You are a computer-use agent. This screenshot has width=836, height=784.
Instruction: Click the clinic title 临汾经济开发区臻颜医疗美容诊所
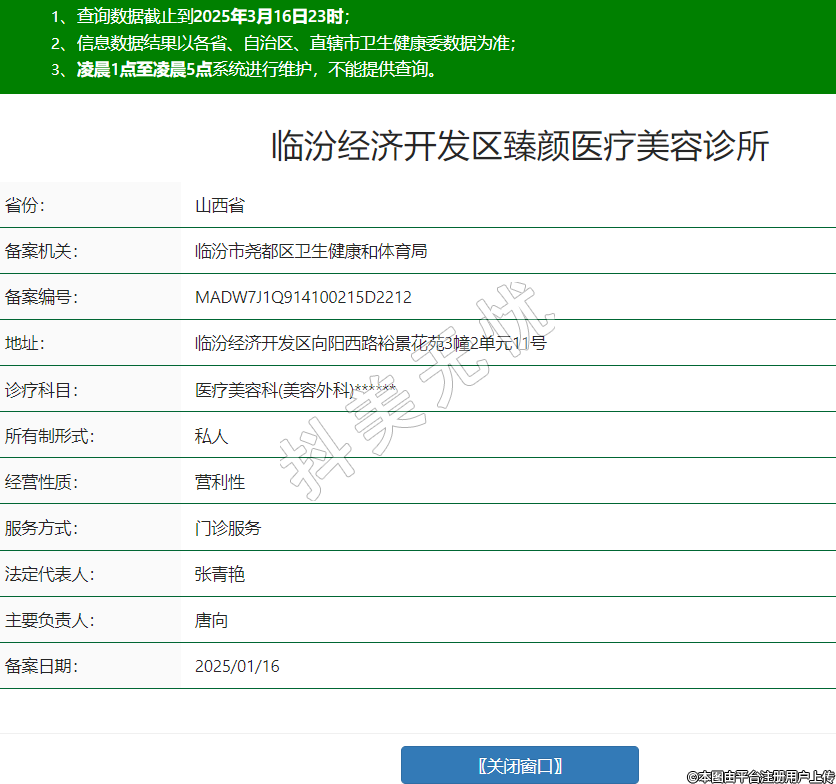point(520,147)
